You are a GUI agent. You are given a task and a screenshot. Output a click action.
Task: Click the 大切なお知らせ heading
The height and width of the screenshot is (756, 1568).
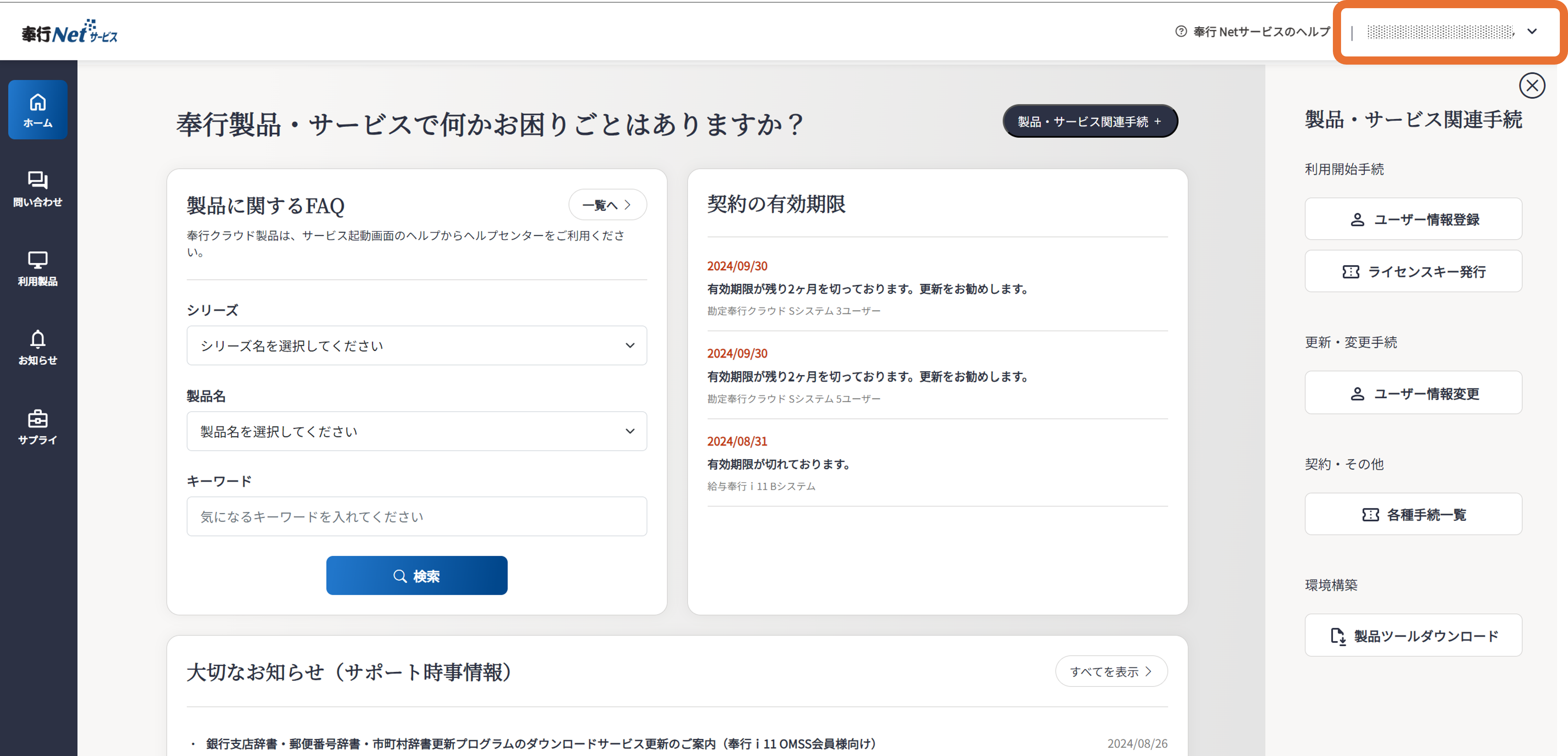point(350,672)
